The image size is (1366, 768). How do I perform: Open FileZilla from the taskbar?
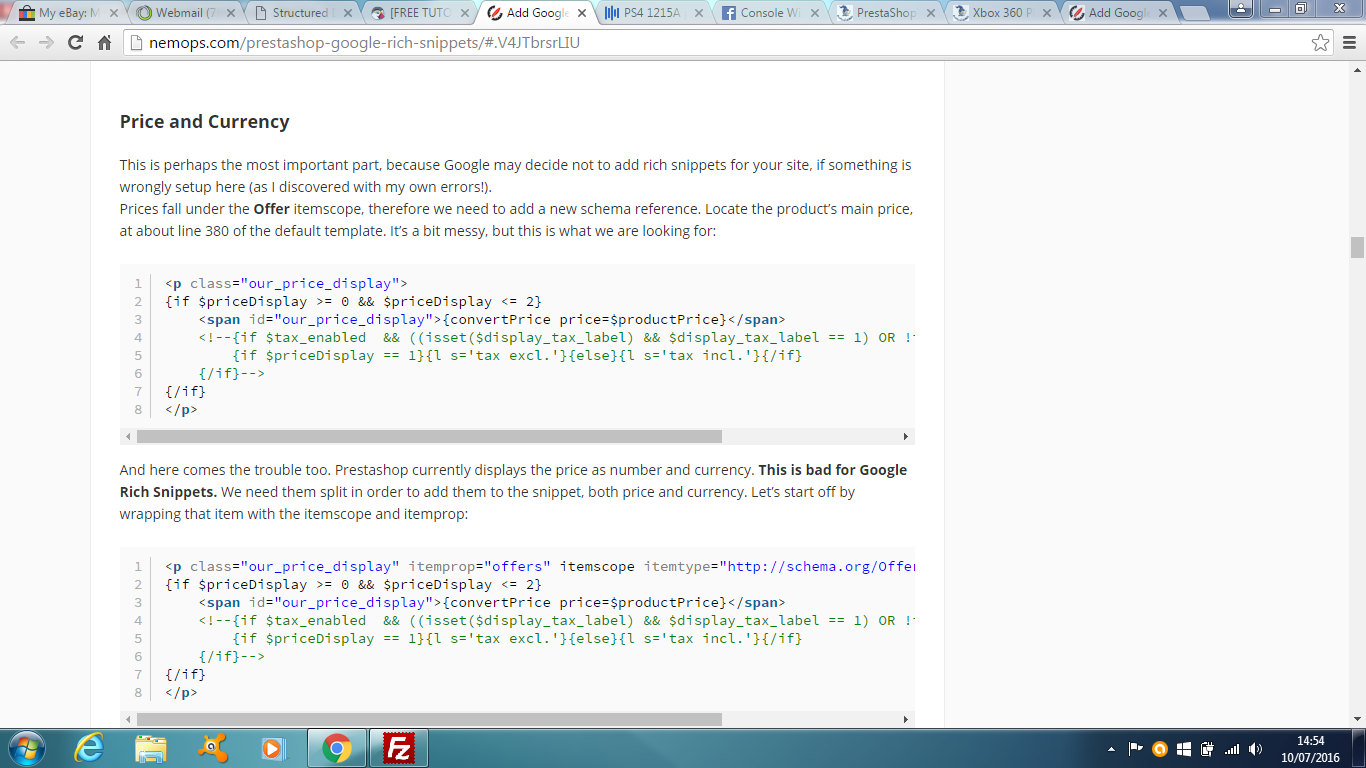399,748
